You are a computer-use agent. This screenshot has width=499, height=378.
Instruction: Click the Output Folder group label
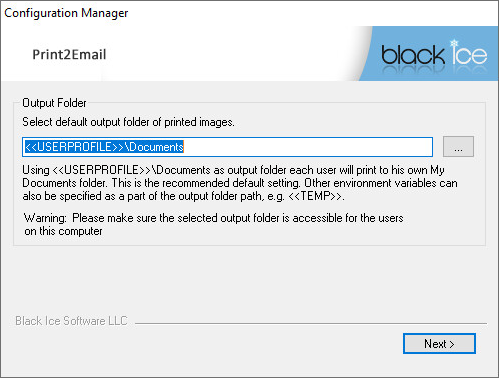pos(54,103)
